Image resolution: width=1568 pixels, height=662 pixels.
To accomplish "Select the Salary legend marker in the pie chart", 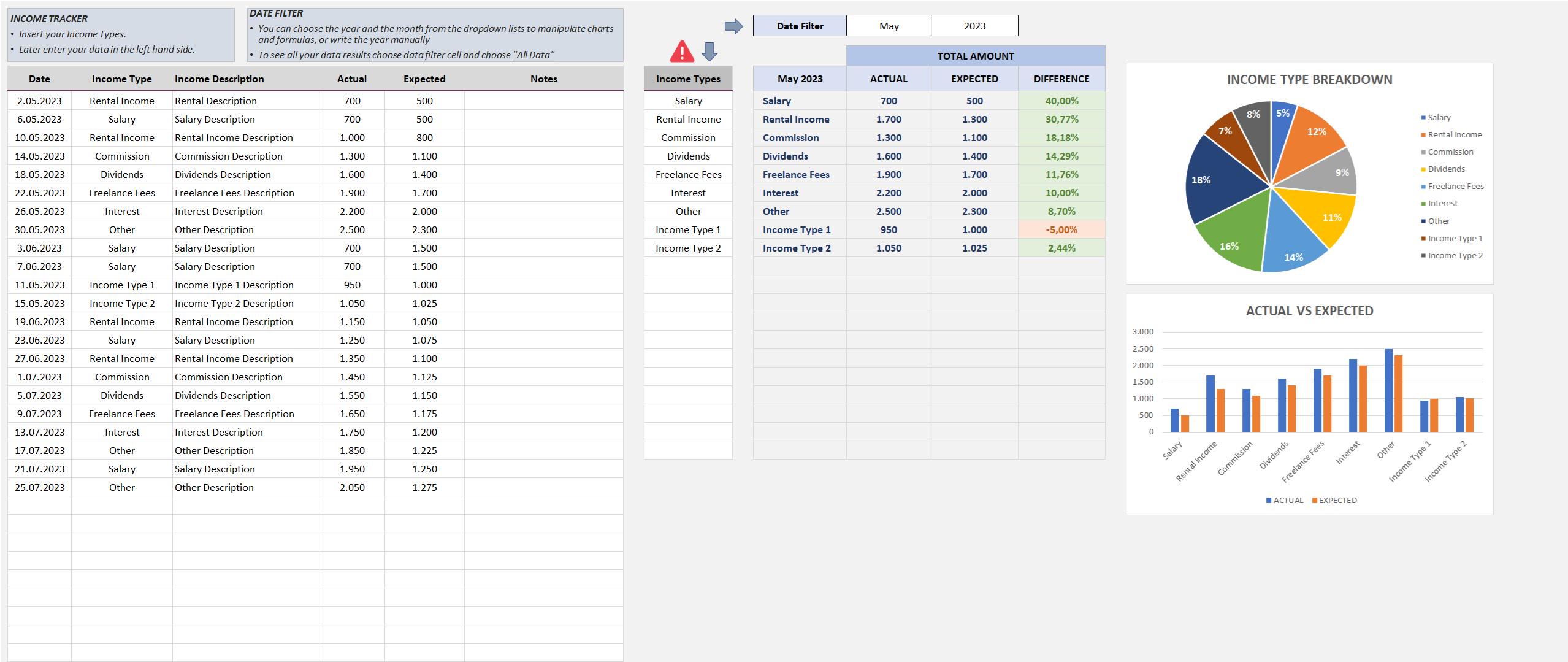I will 1424,117.
